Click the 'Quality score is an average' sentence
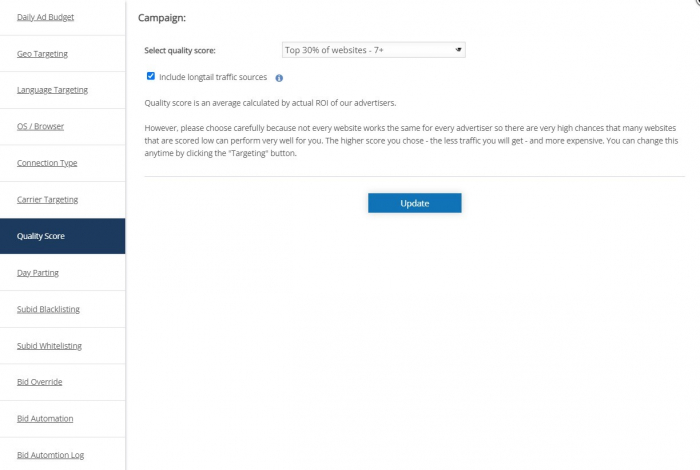Image resolution: width=700 pixels, height=470 pixels. pyautogui.click(x=270, y=103)
